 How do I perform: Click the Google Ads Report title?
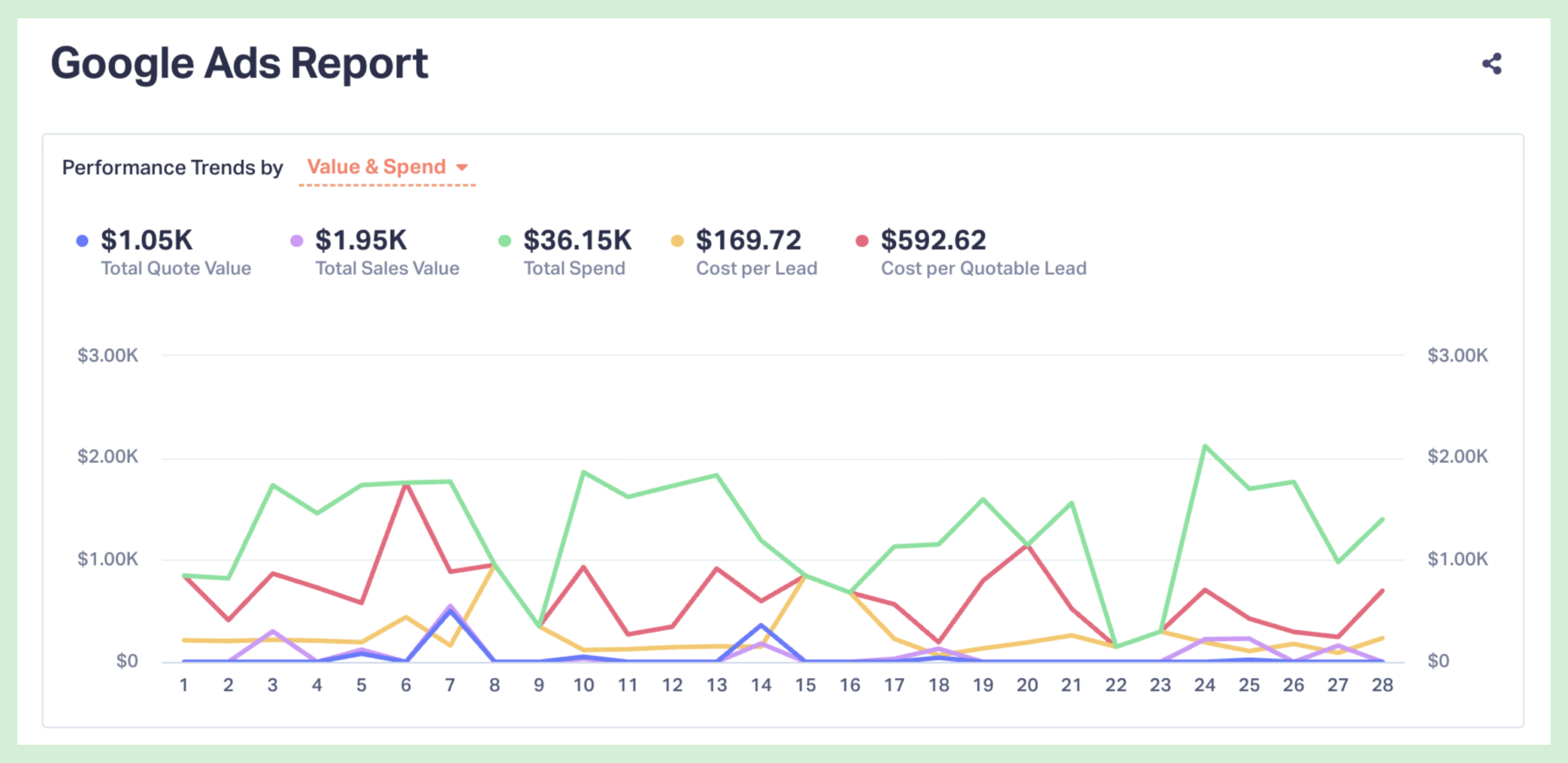(239, 63)
